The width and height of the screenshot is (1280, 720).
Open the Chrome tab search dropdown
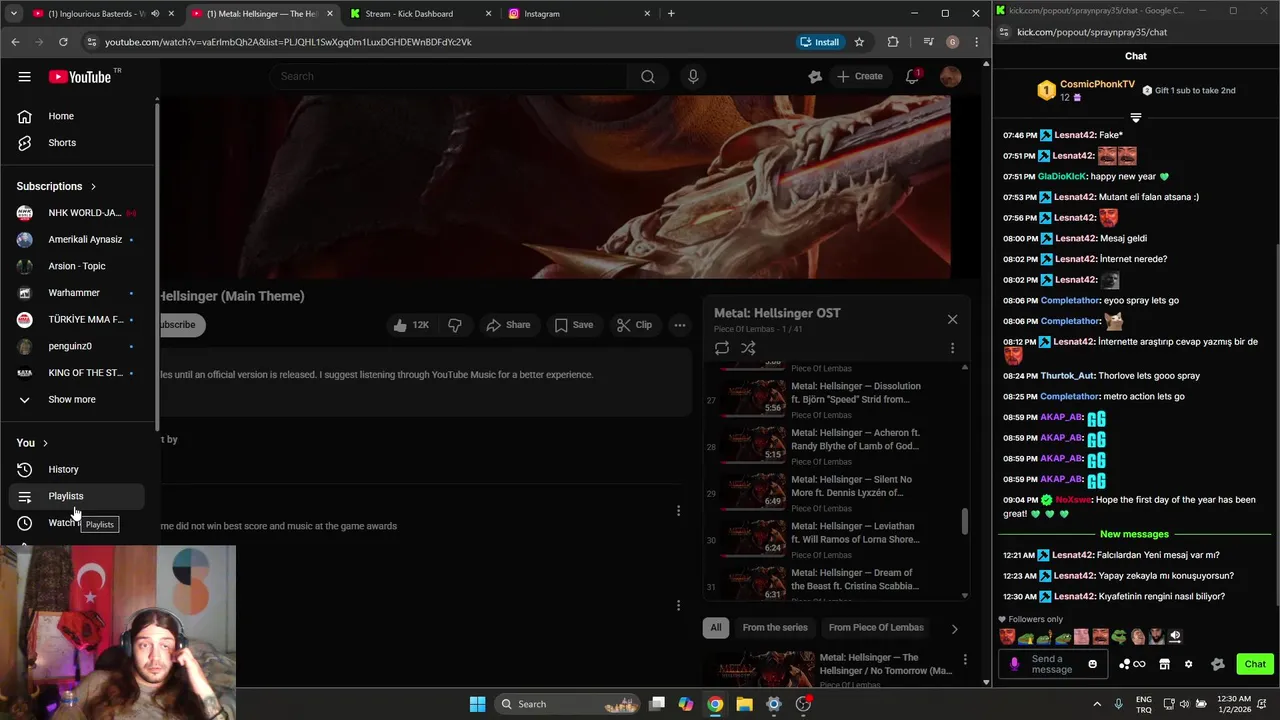(13, 14)
